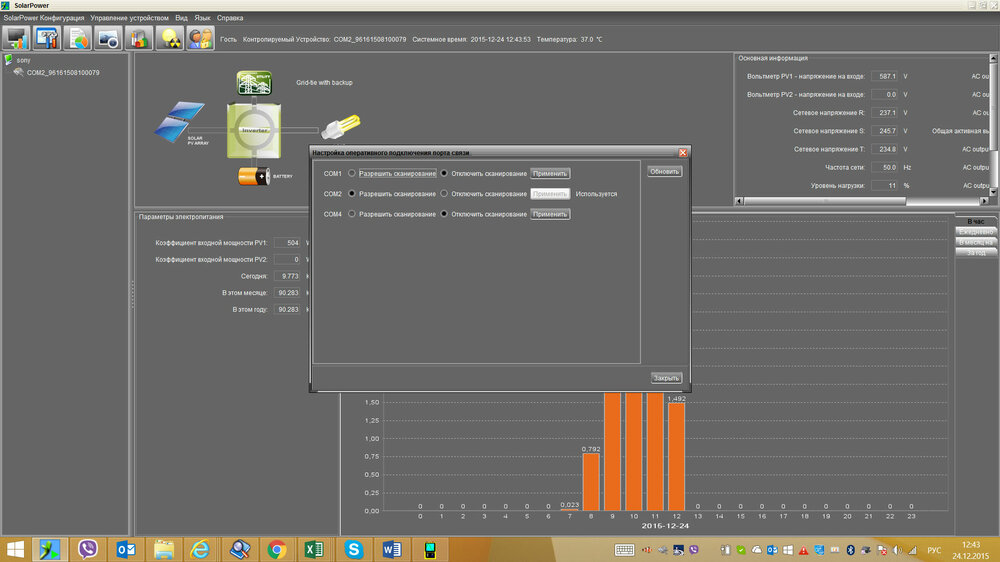Open Viber from the taskbar
Image resolution: width=1000 pixels, height=562 pixels.
point(87,549)
